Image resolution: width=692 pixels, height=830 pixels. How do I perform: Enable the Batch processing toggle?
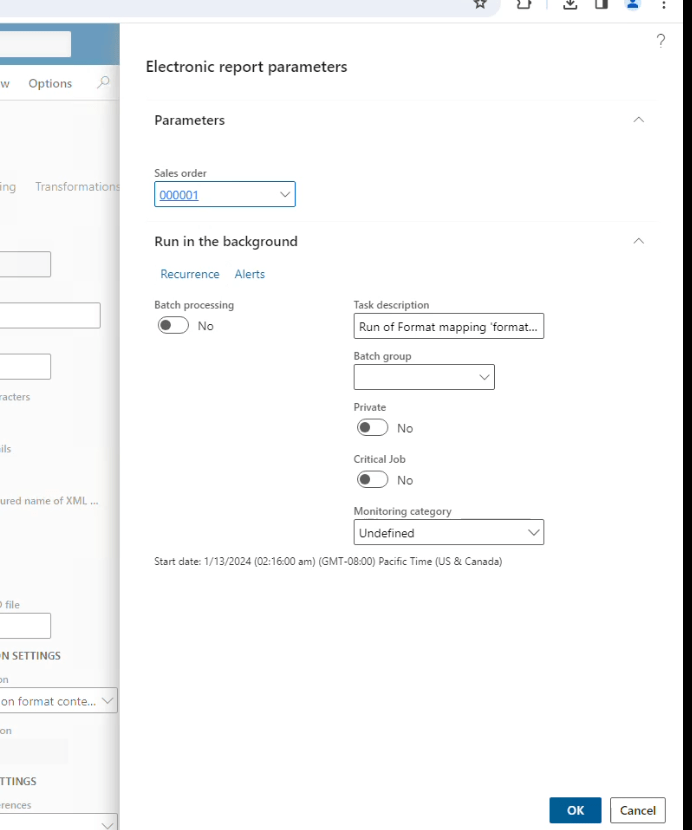(x=173, y=326)
